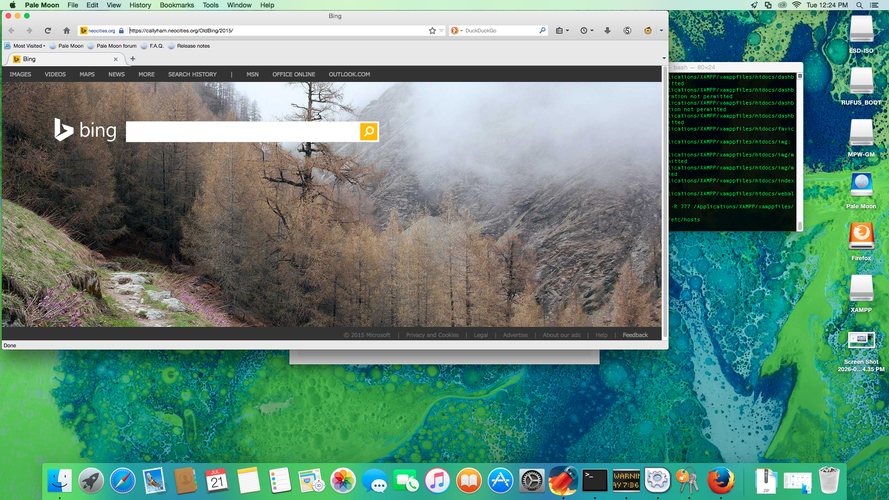Click the site identity lock icon
889x500 pixels.
click(121, 31)
